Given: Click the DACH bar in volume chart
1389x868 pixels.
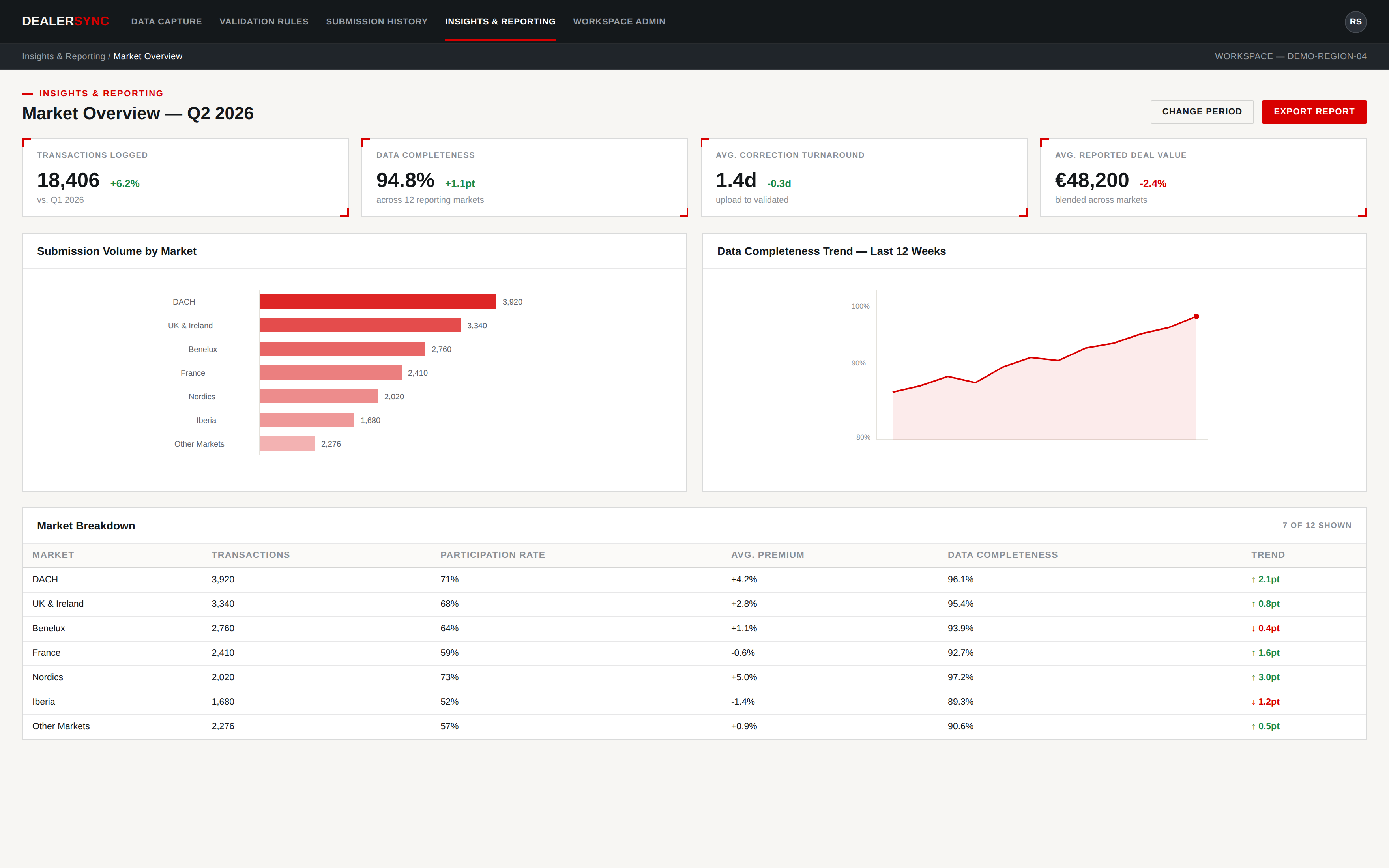Looking at the screenshot, I should tap(378, 301).
